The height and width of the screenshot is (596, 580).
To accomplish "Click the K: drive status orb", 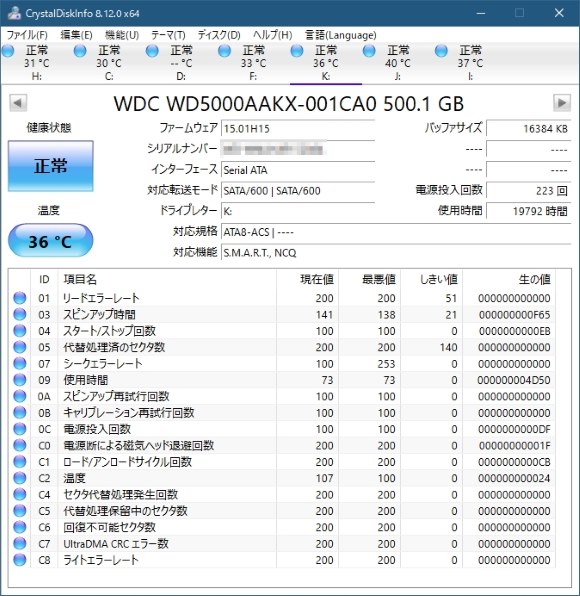I will coord(296,51).
